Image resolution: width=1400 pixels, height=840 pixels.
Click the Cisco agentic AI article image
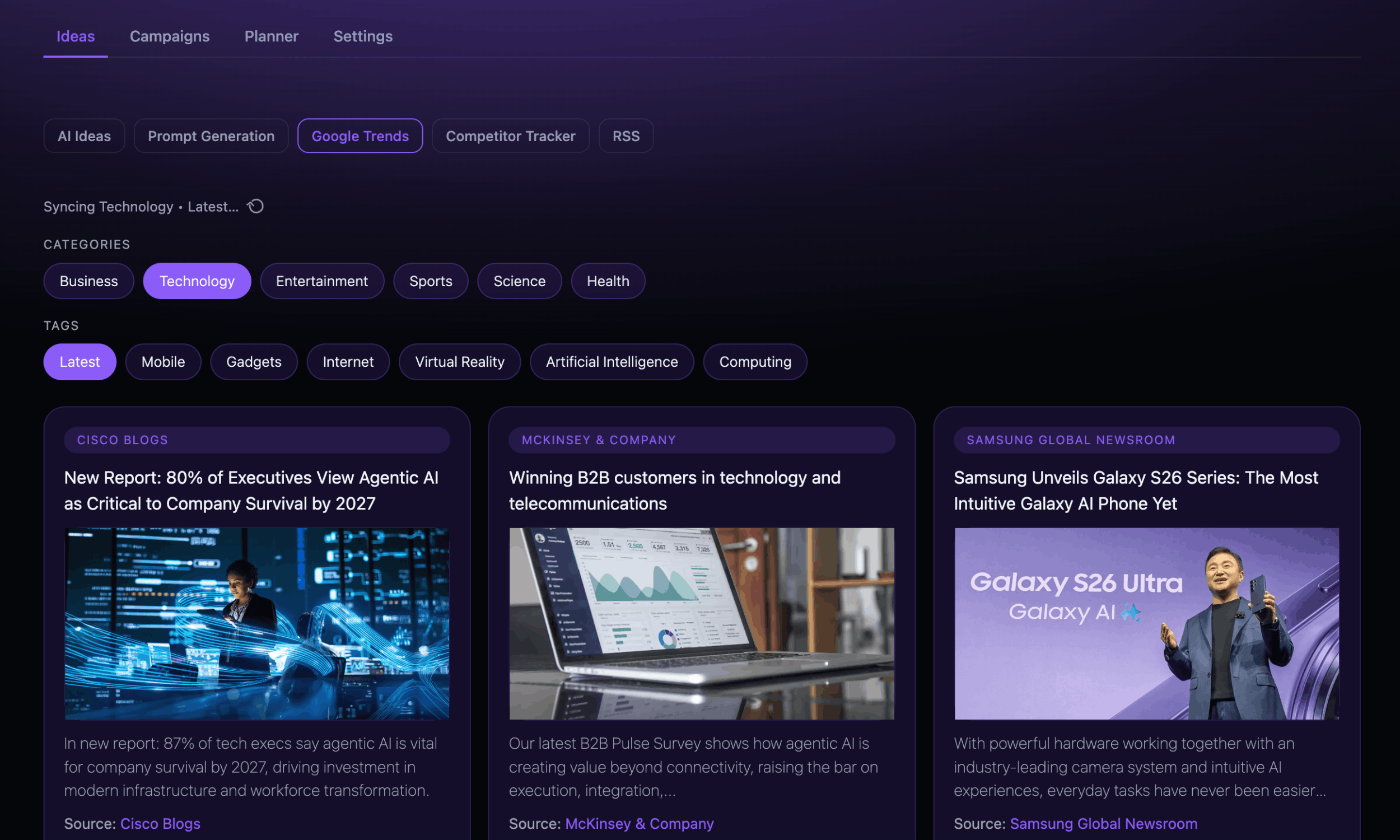click(257, 624)
